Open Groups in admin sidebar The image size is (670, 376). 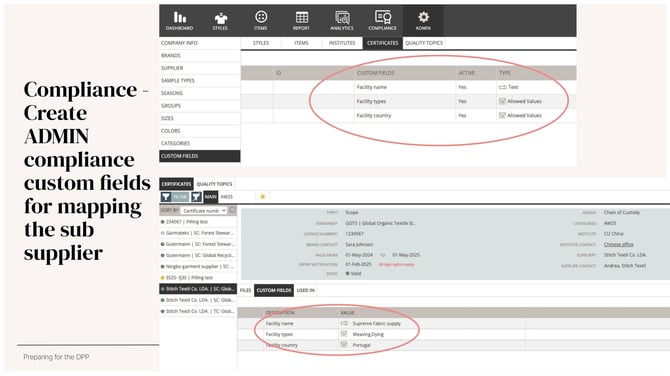coord(200,106)
